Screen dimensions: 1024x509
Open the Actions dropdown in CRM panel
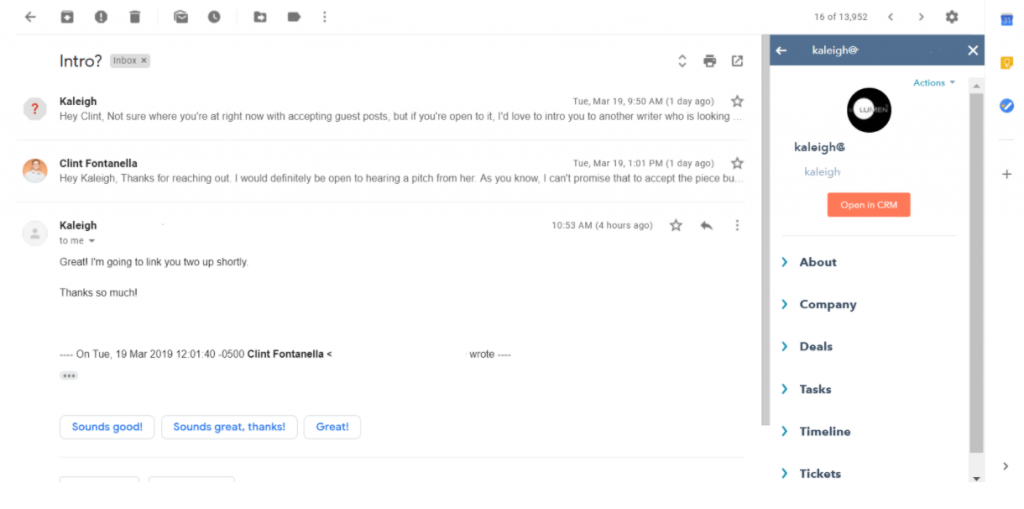click(x=934, y=82)
